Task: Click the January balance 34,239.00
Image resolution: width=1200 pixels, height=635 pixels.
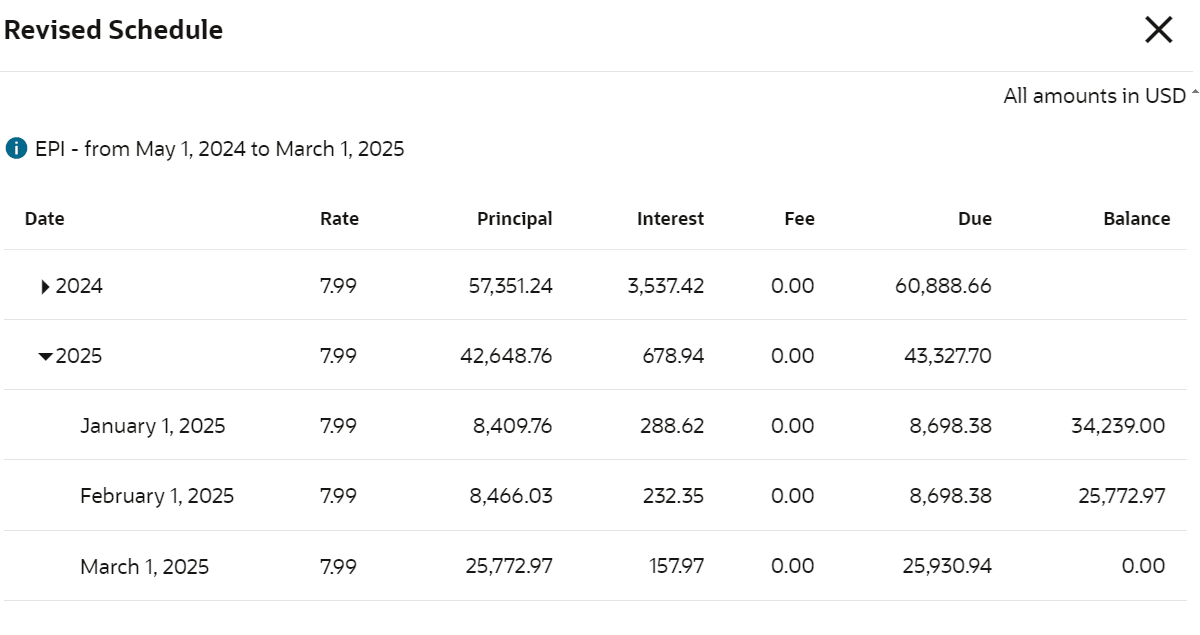Action: pos(1117,426)
